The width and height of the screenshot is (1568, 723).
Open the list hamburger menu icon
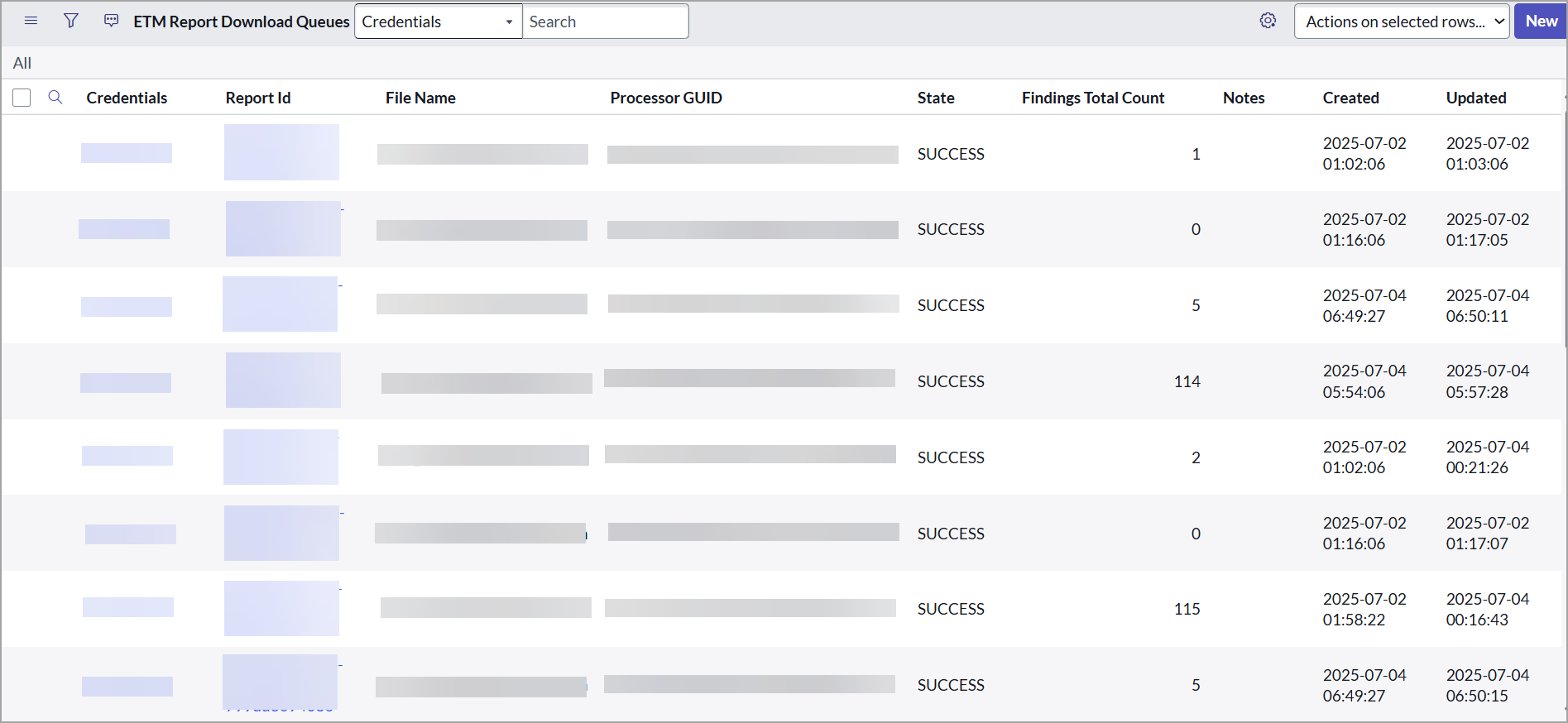pos(31,21)
